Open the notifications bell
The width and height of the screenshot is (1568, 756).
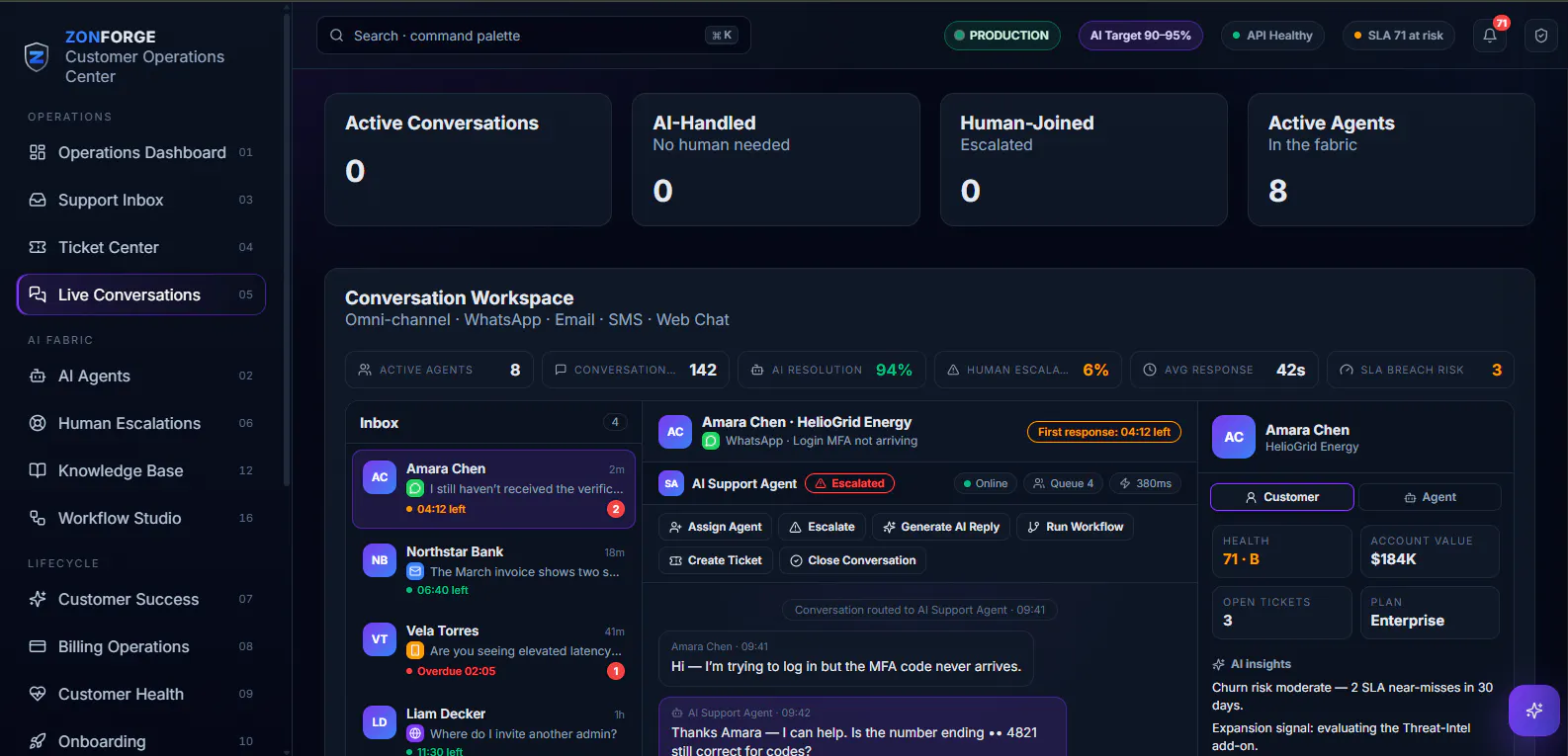click(1490, 36)
